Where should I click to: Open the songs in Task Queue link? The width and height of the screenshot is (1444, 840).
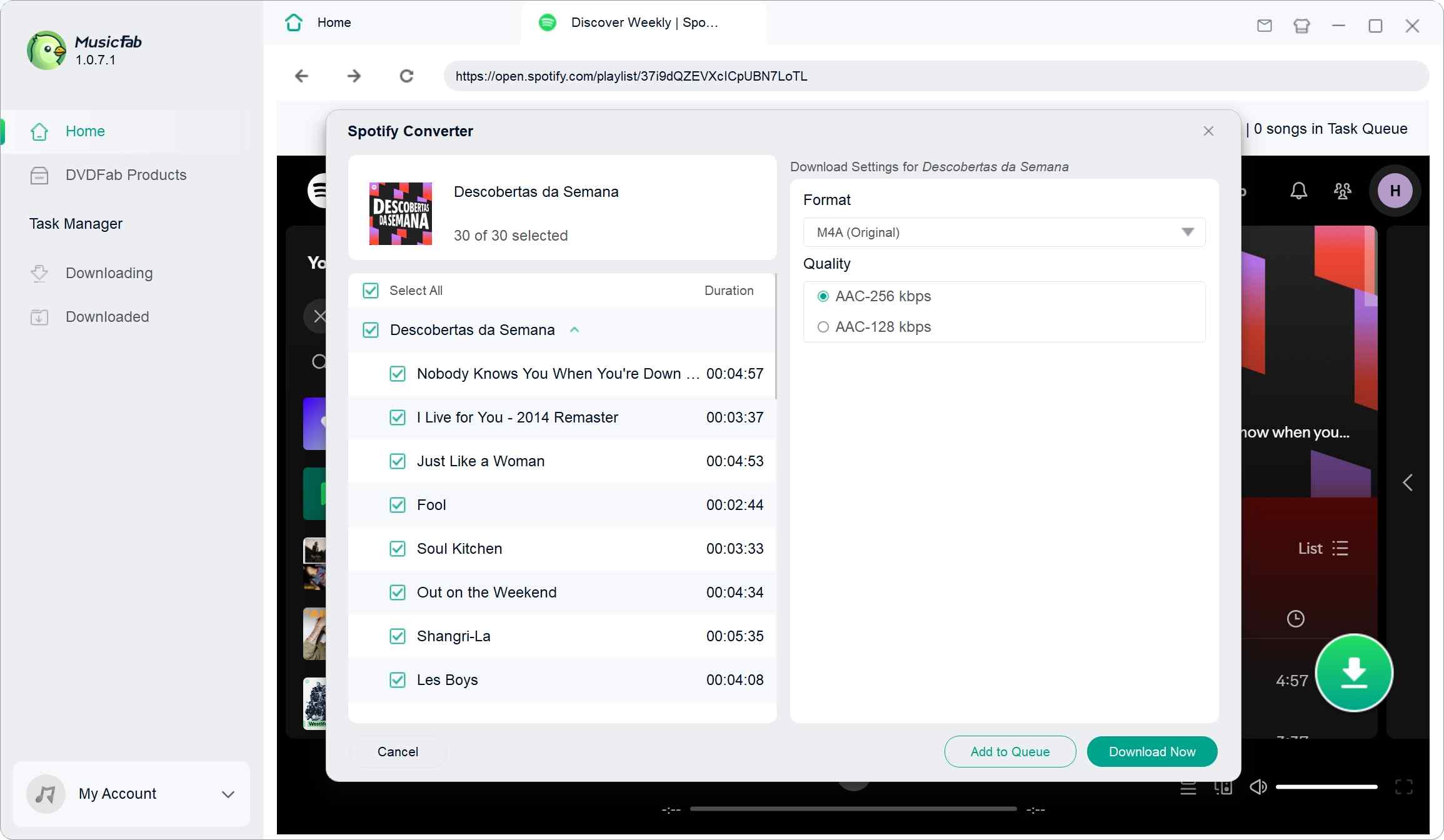(1330, 129)
